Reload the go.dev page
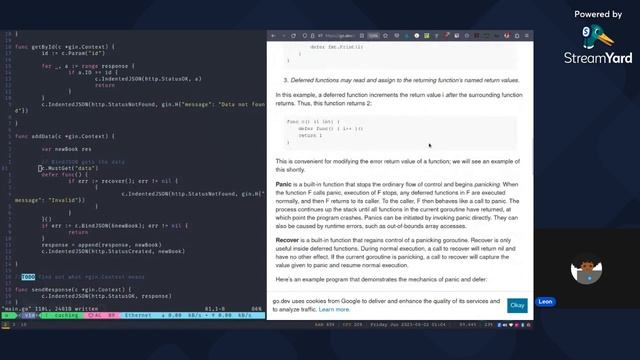This screenshot has height=360, width=640. pos(293,36)
